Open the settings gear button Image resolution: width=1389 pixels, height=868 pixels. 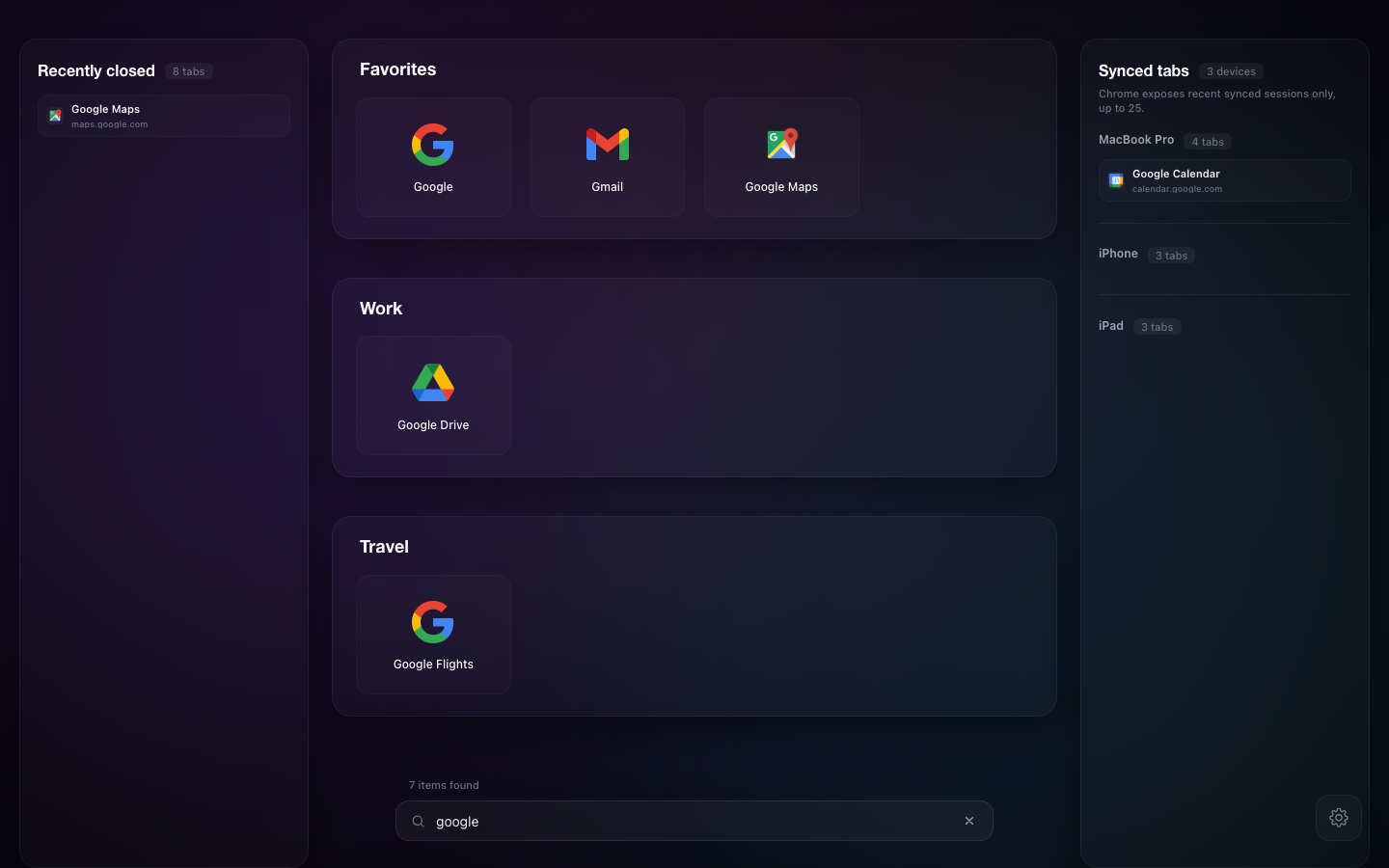(1339, 818)
